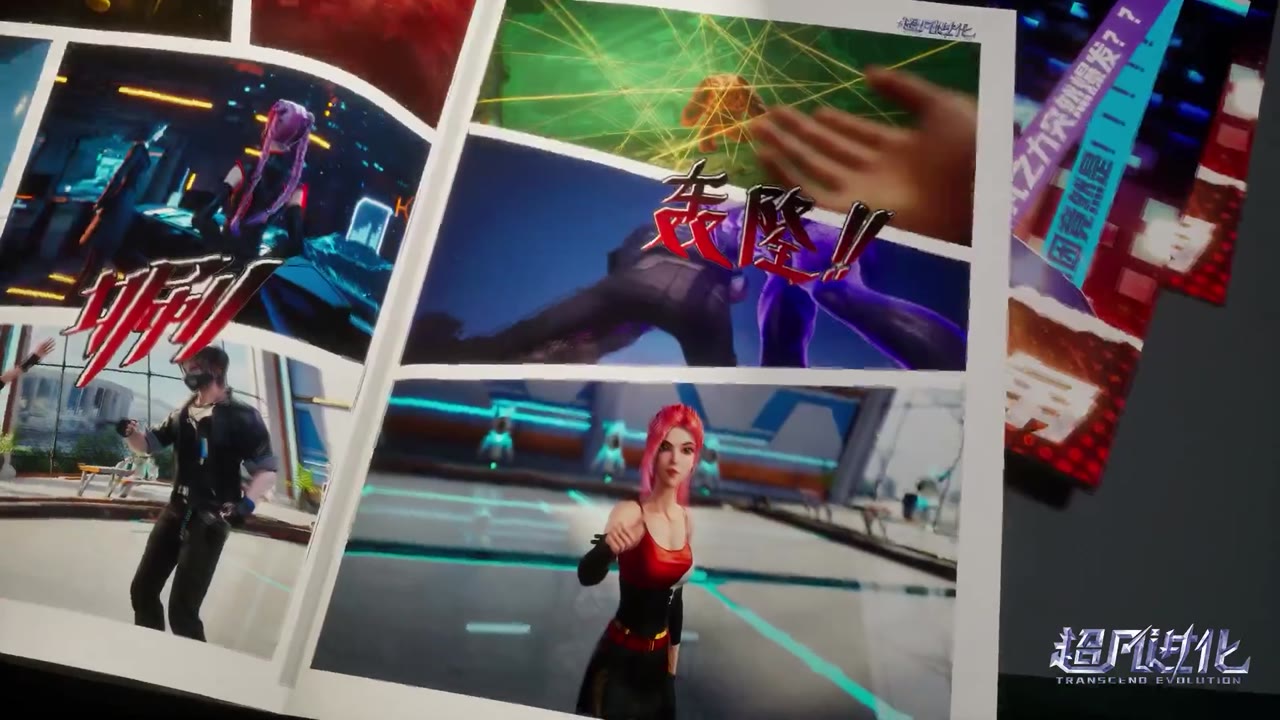Click the hand reaching over the comic
Viewport: 1280px width, 720px height.
click(870, 152)
